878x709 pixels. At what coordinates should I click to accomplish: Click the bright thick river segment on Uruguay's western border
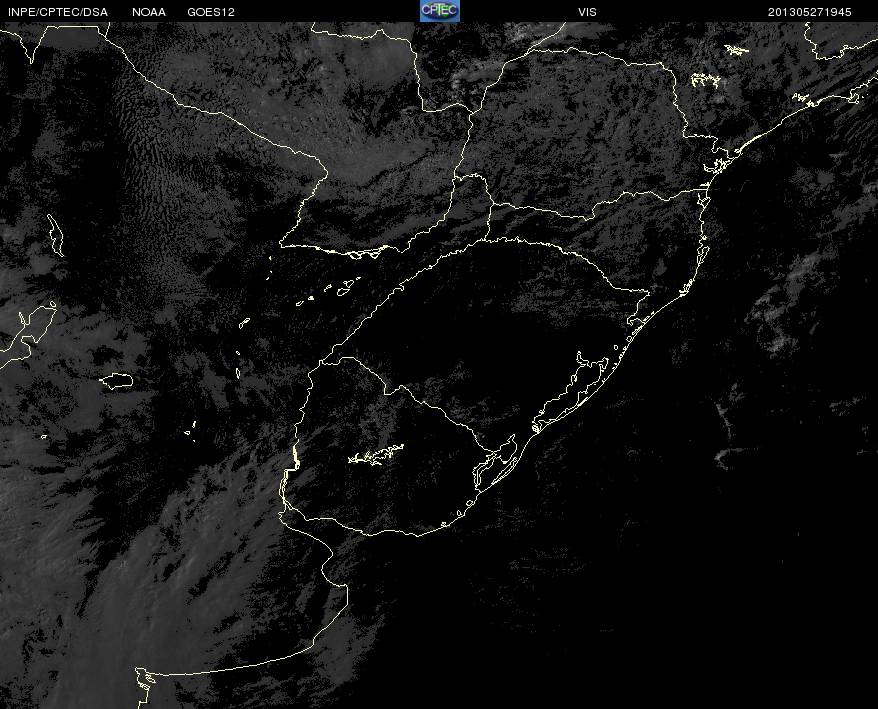coord(295,459)
